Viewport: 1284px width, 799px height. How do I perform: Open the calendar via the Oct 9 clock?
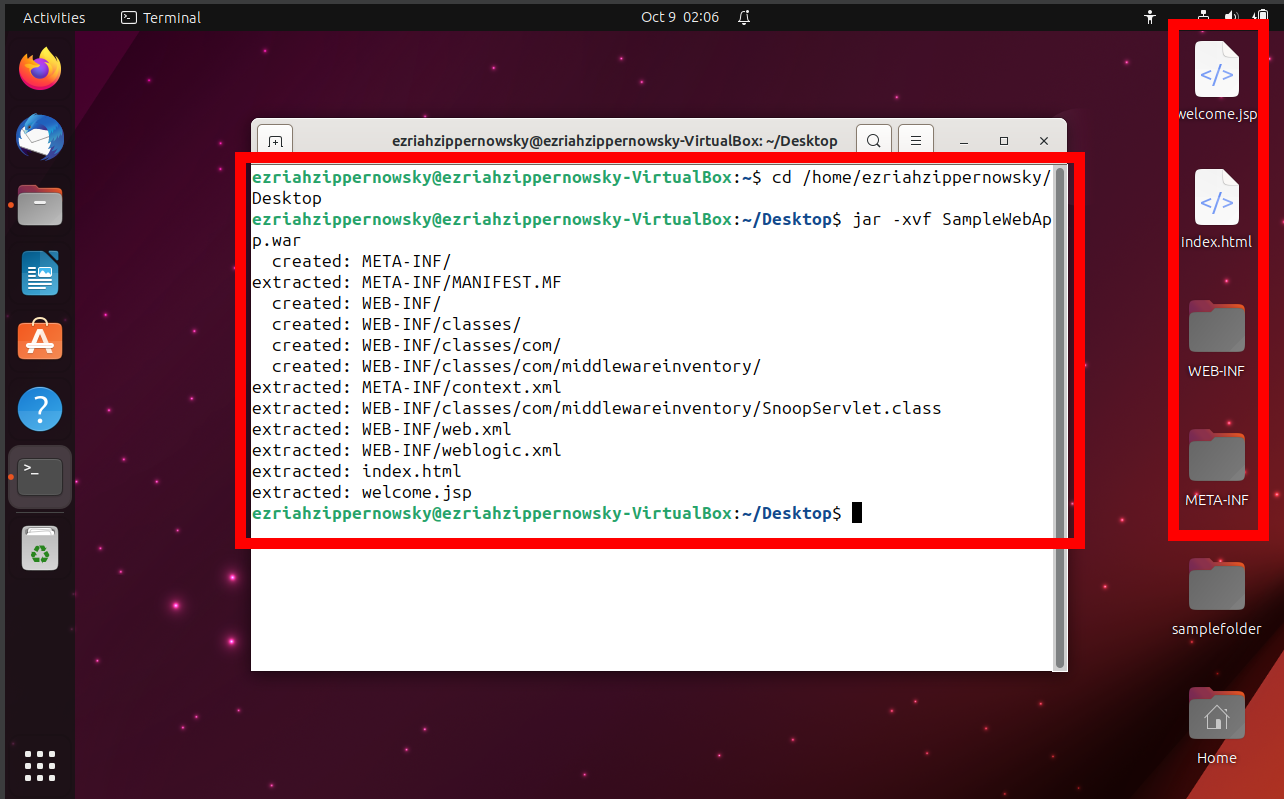680,16
